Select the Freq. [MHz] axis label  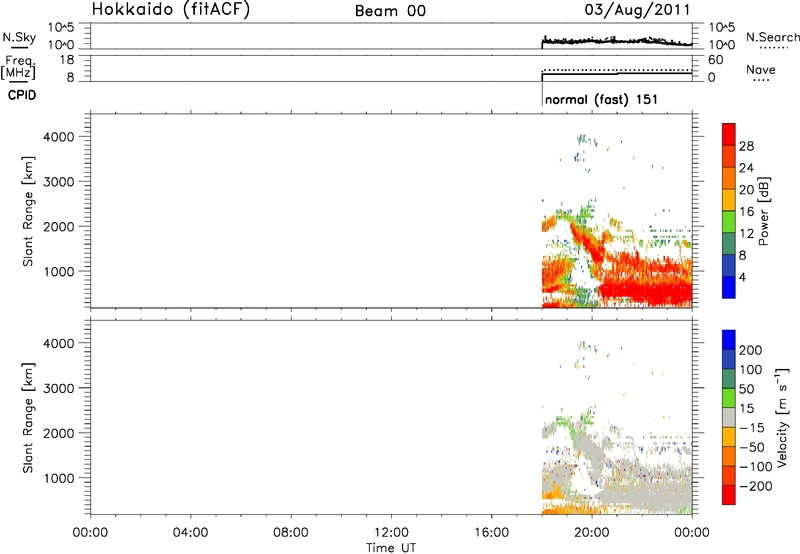(19, 67)
